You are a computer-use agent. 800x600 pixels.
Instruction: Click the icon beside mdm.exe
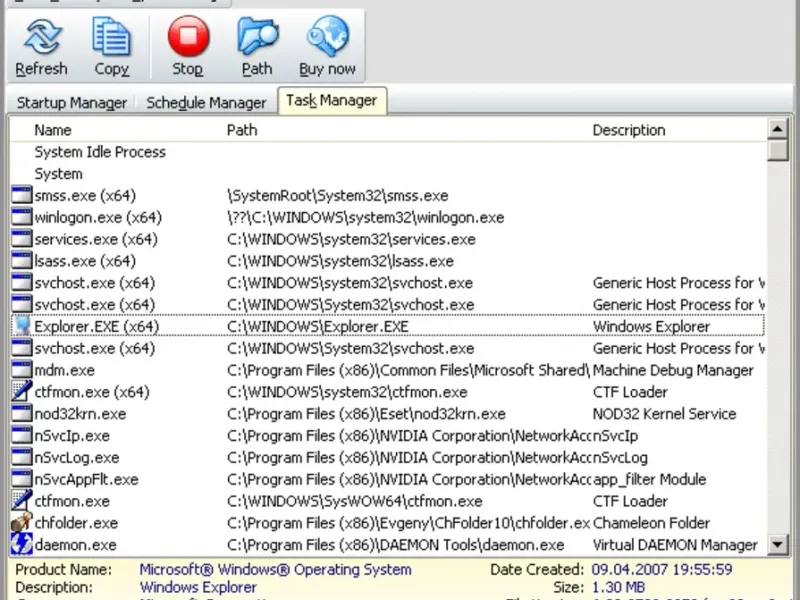pyautogui.click(x=21, y=370)
